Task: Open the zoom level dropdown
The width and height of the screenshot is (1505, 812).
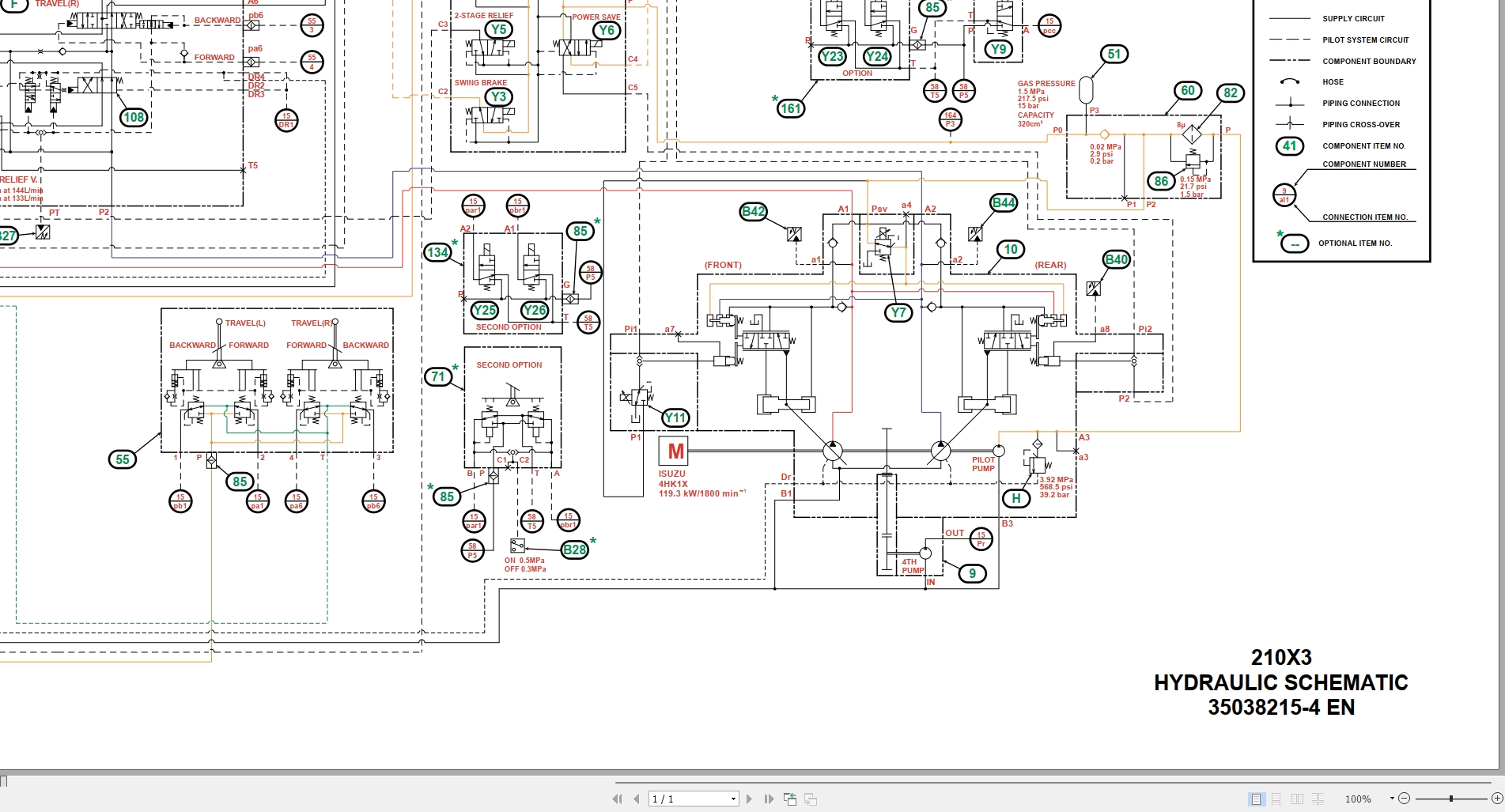Action: coord(1392,799)
